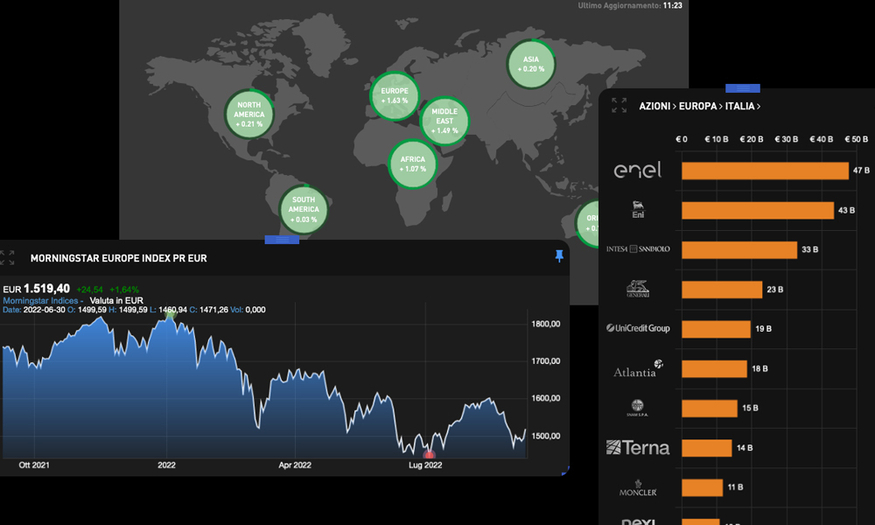Select the Africa region bubble on map
The width and height of the screenshot is (875, 525).
(x=412, y=164)
